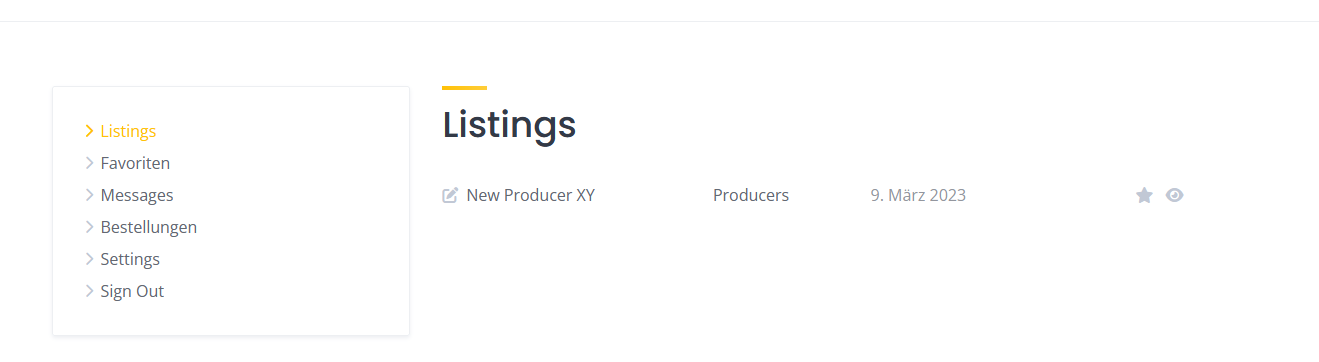Viewport: 1319px width, 362px height.
Task: Open the New Producer XY listing link
Action: tap(531, 195)
